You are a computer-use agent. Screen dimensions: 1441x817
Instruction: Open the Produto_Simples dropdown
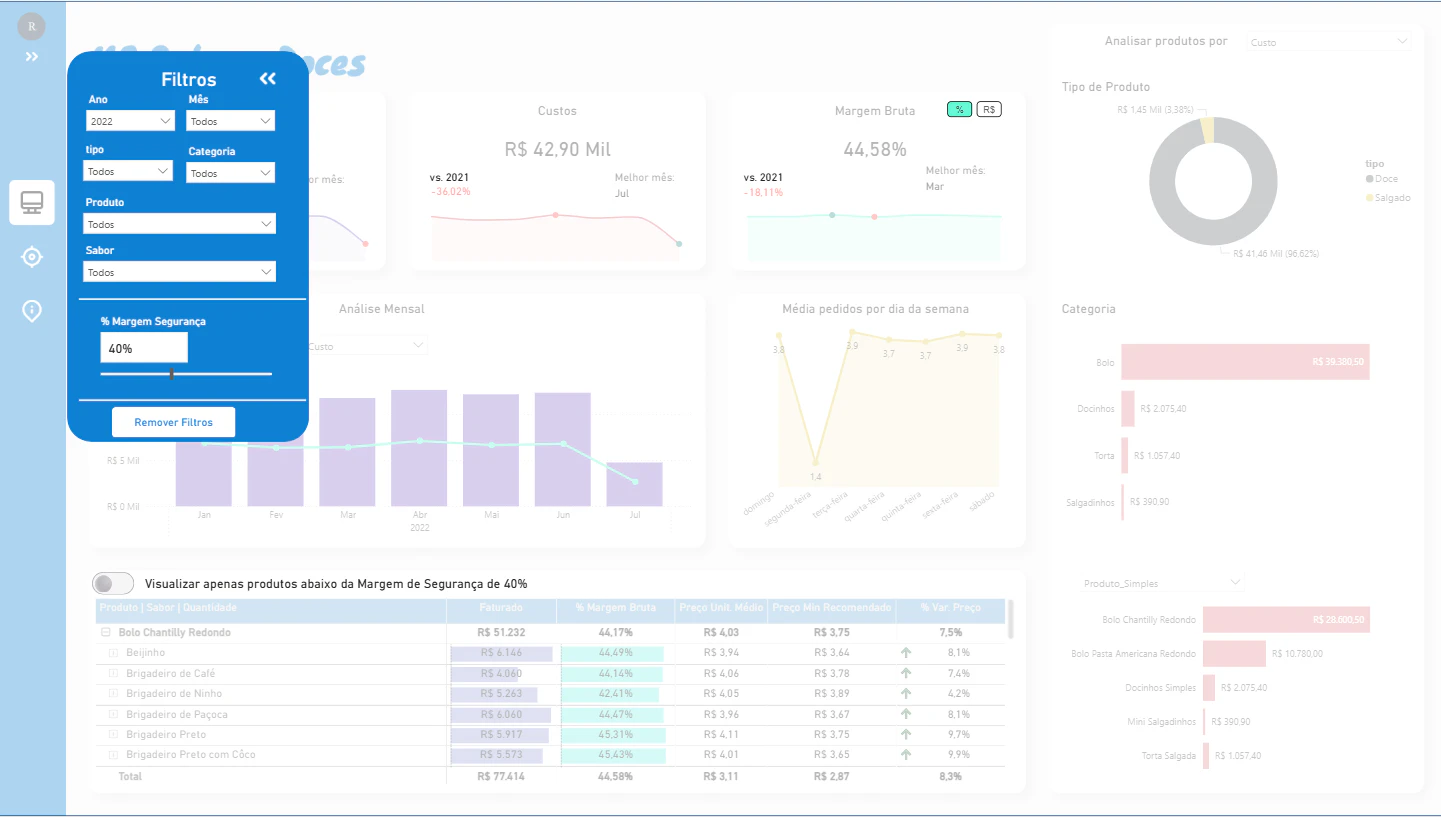(x=1162, y=583)
